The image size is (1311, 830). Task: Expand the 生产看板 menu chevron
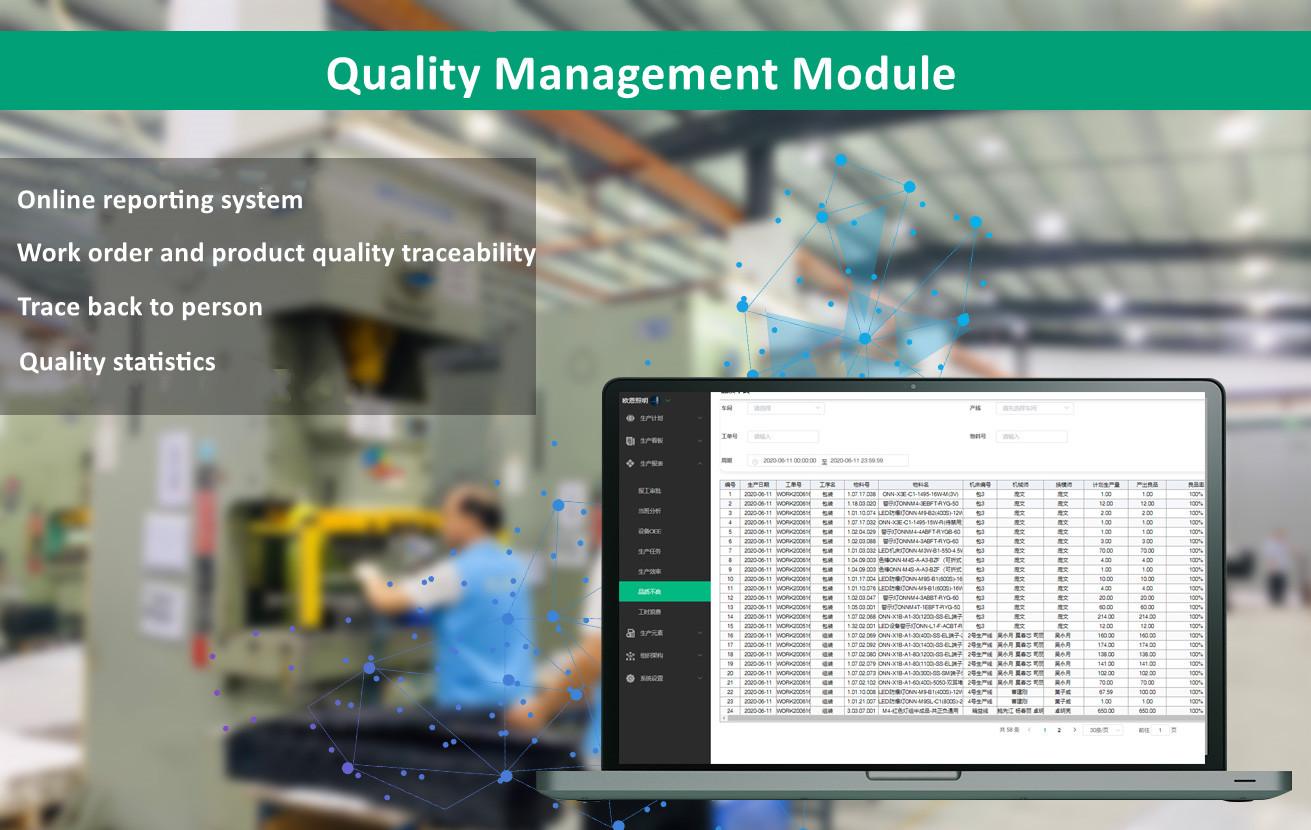[x=699, y=441]
